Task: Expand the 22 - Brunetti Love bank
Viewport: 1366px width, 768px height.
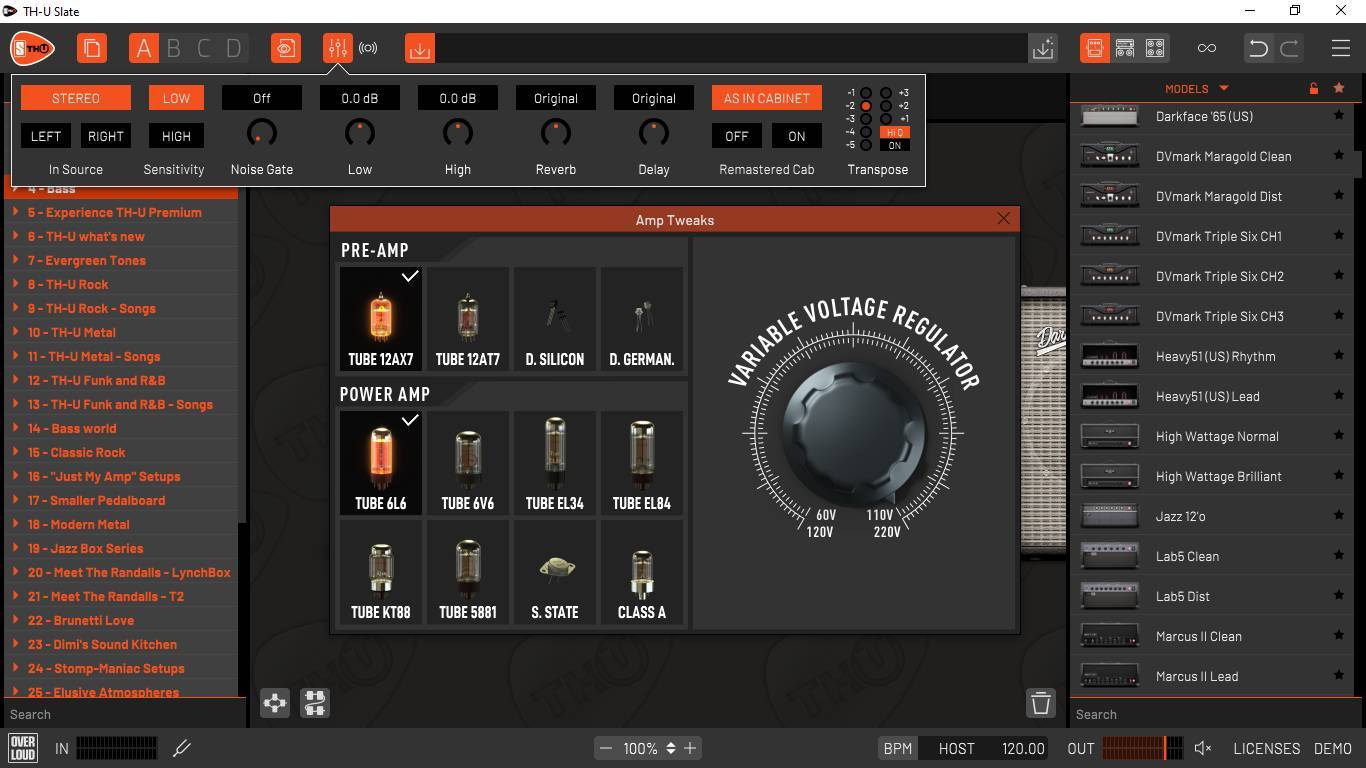Action: tap(16, 620)
